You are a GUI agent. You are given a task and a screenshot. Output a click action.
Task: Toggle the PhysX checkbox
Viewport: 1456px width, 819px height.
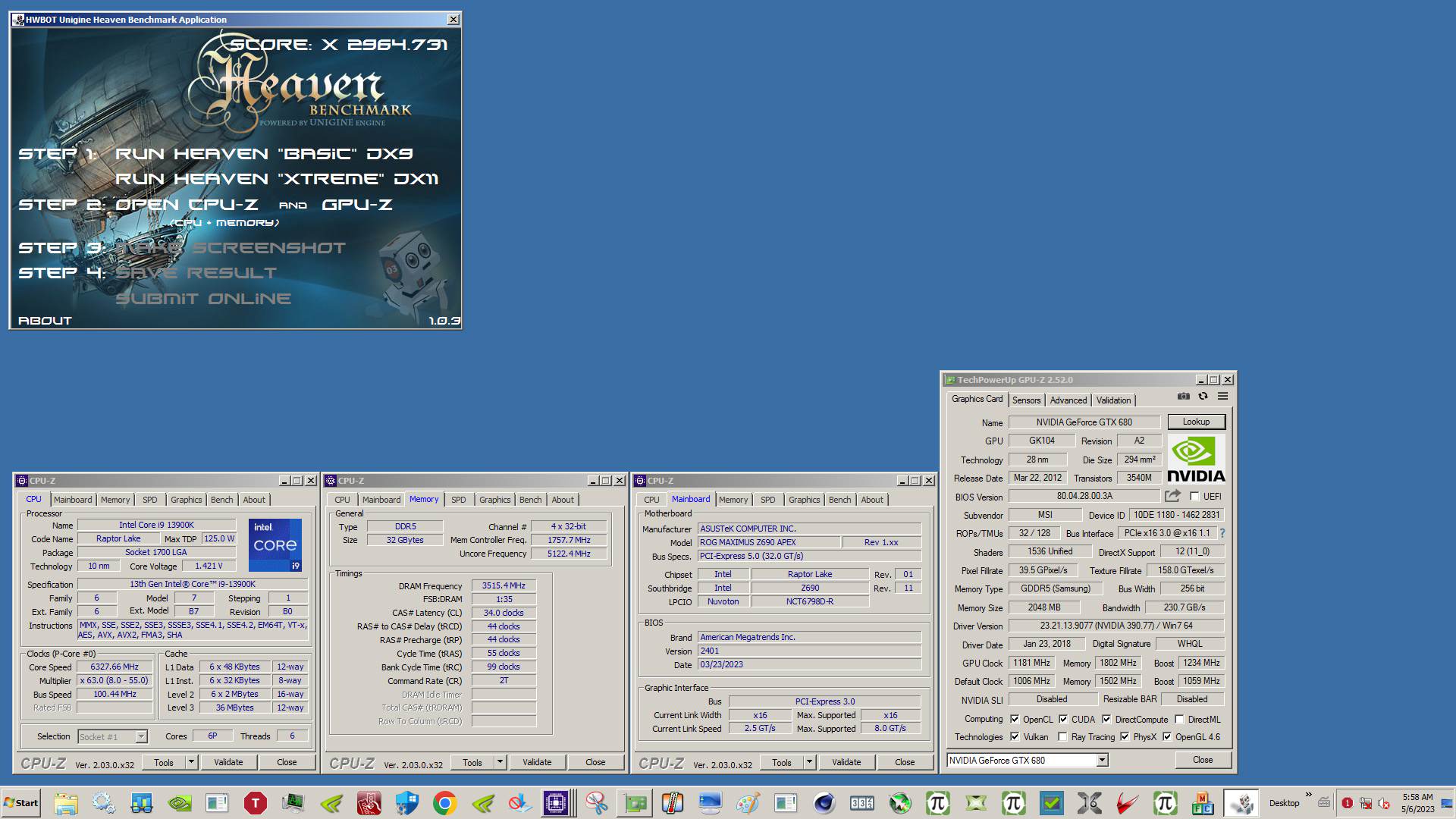1125,736
